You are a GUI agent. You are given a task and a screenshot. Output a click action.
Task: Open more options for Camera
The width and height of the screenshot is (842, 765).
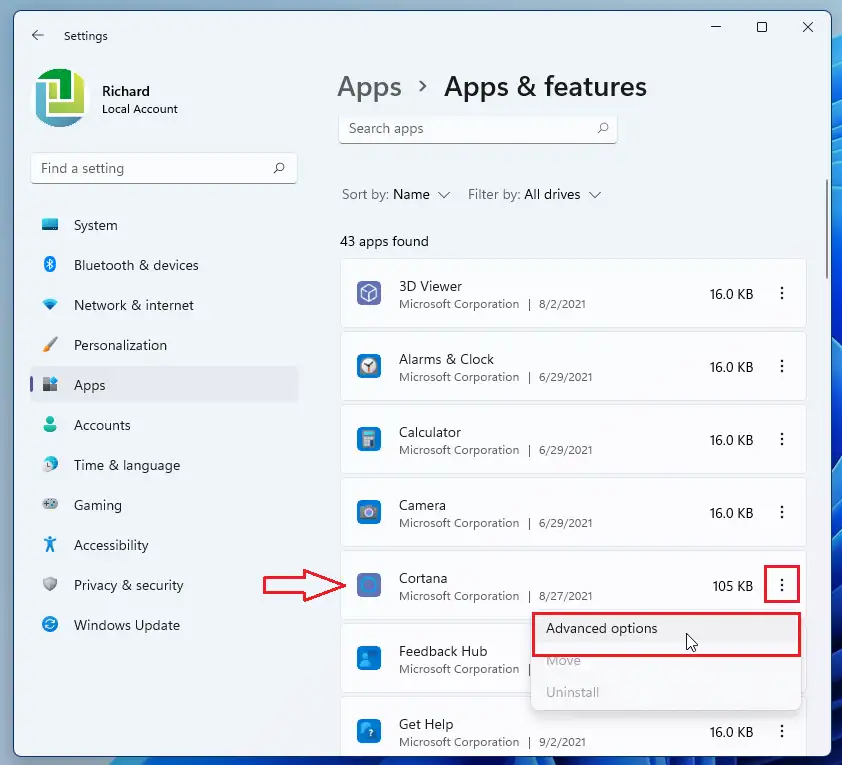coord(782,512)
